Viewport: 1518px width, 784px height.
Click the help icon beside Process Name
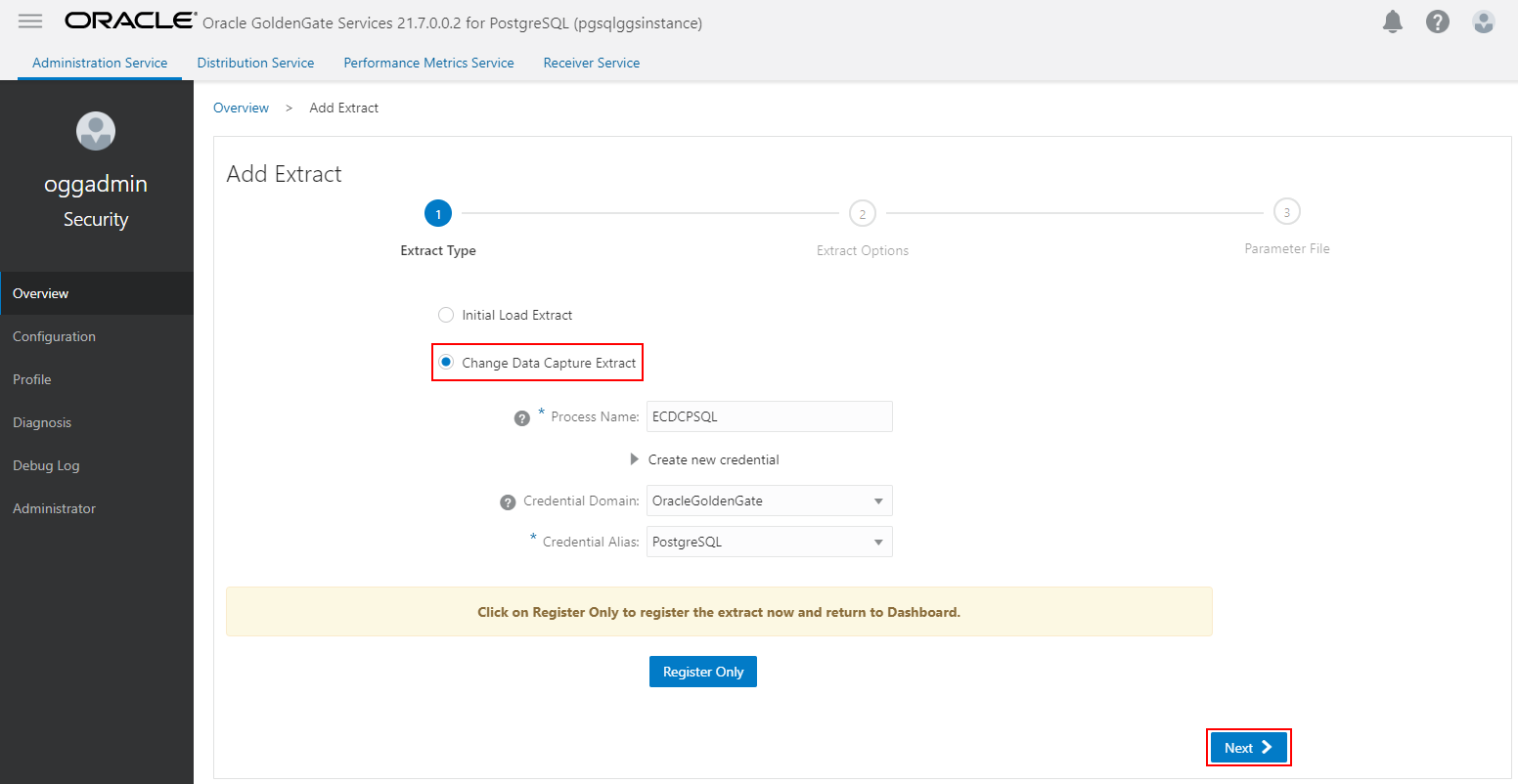522,417
